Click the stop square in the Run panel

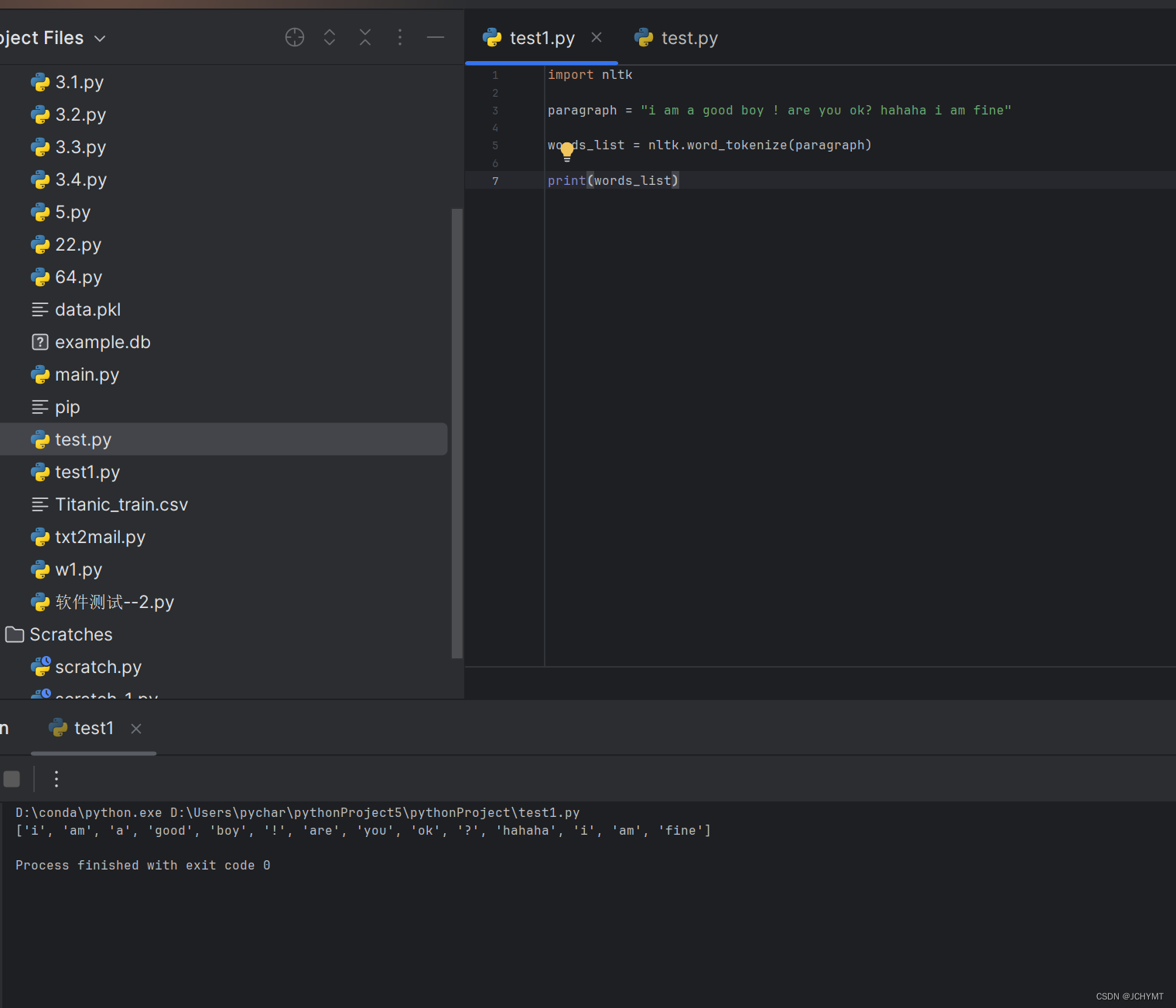click(x=12, y=779)
